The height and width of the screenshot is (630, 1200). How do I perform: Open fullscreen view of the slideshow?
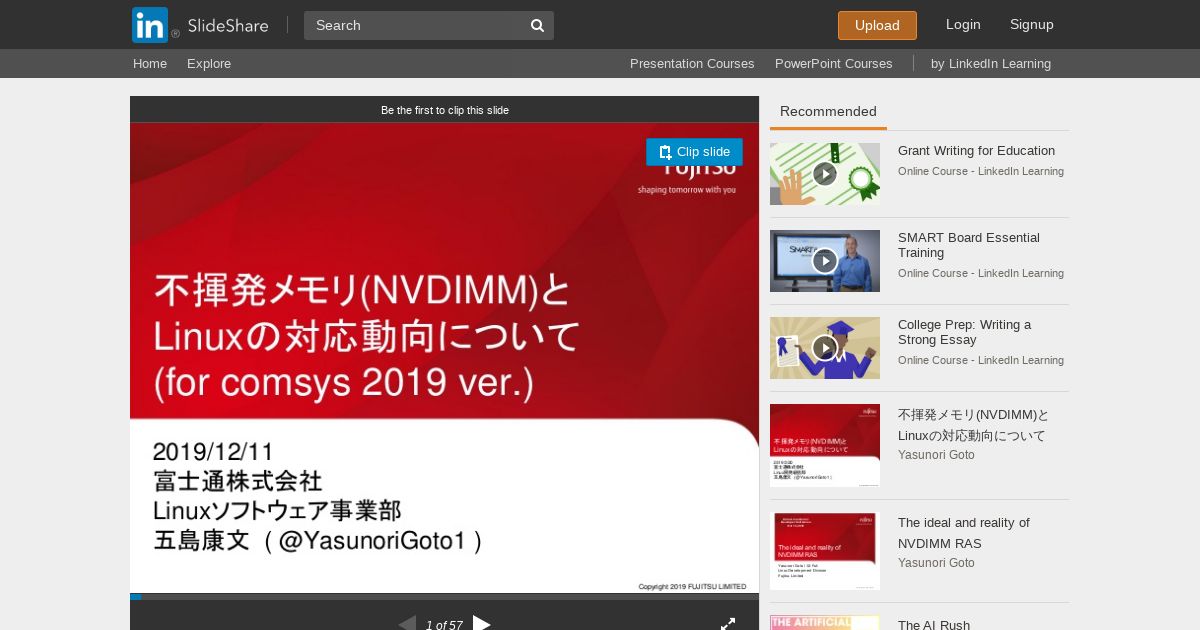[x=728, y=624]
